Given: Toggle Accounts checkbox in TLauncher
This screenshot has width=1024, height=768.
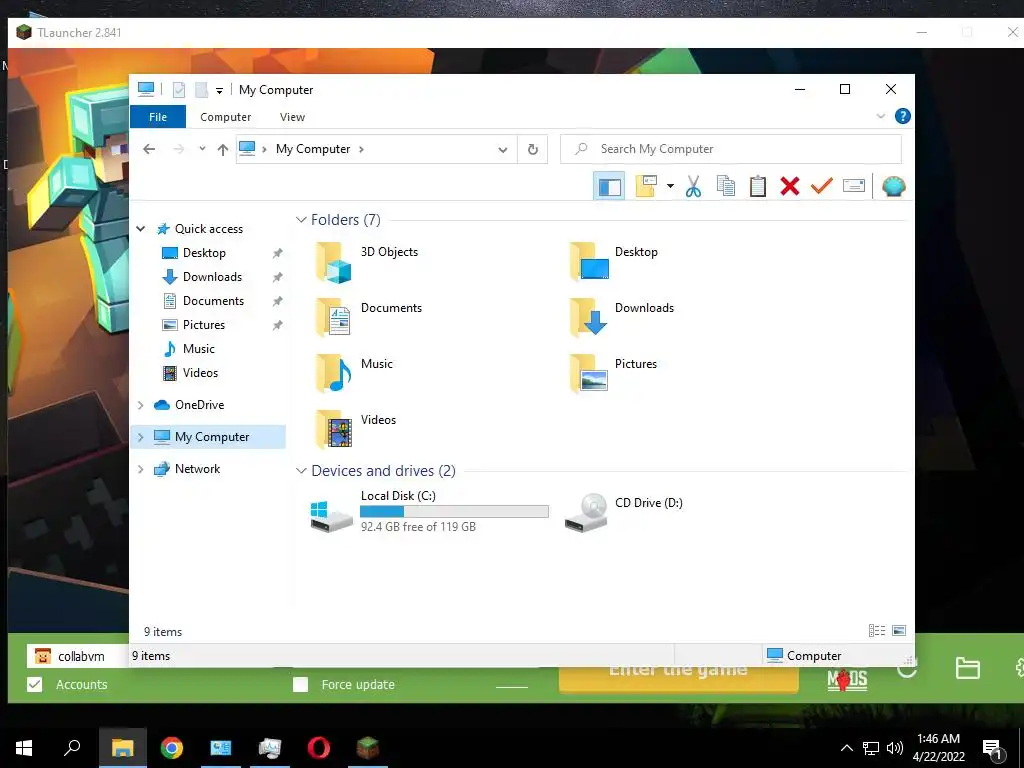Looking at the screenshot, I should point(35,684).
